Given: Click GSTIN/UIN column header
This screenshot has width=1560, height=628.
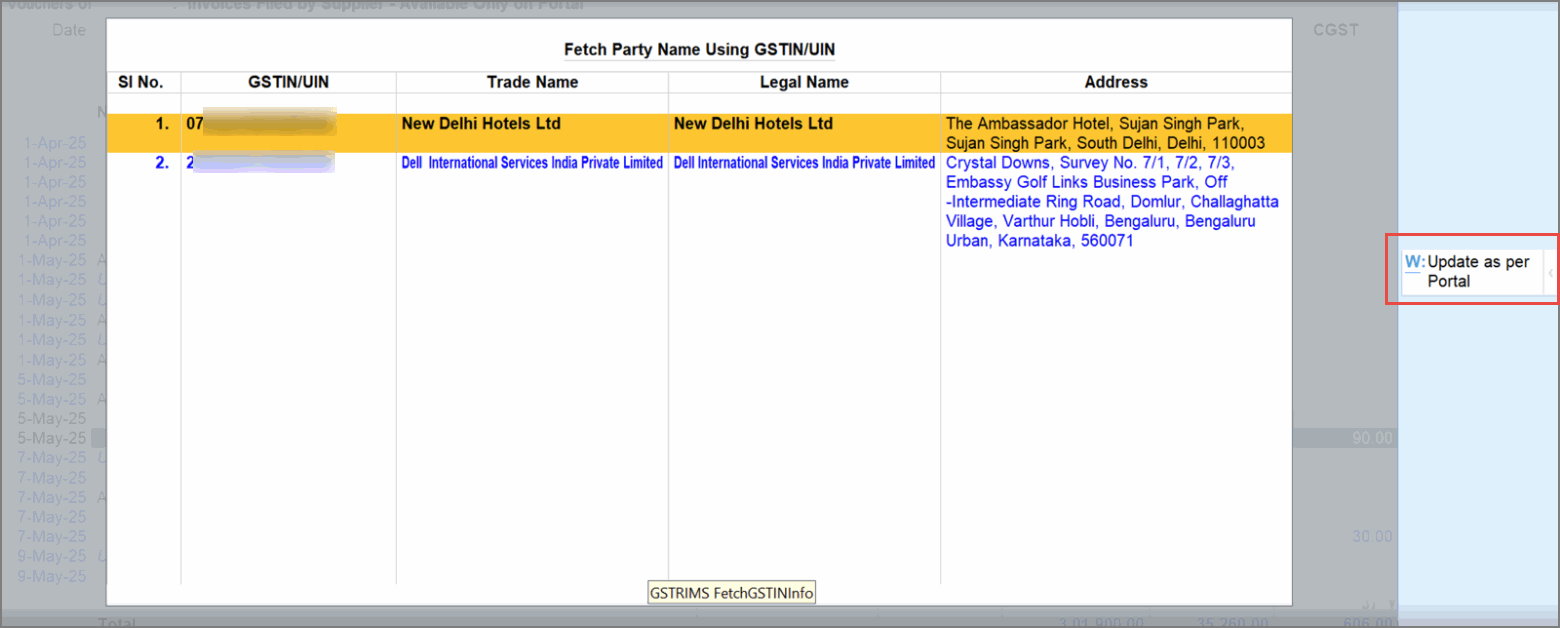Looking at the screenshot, I should (288, 82).
